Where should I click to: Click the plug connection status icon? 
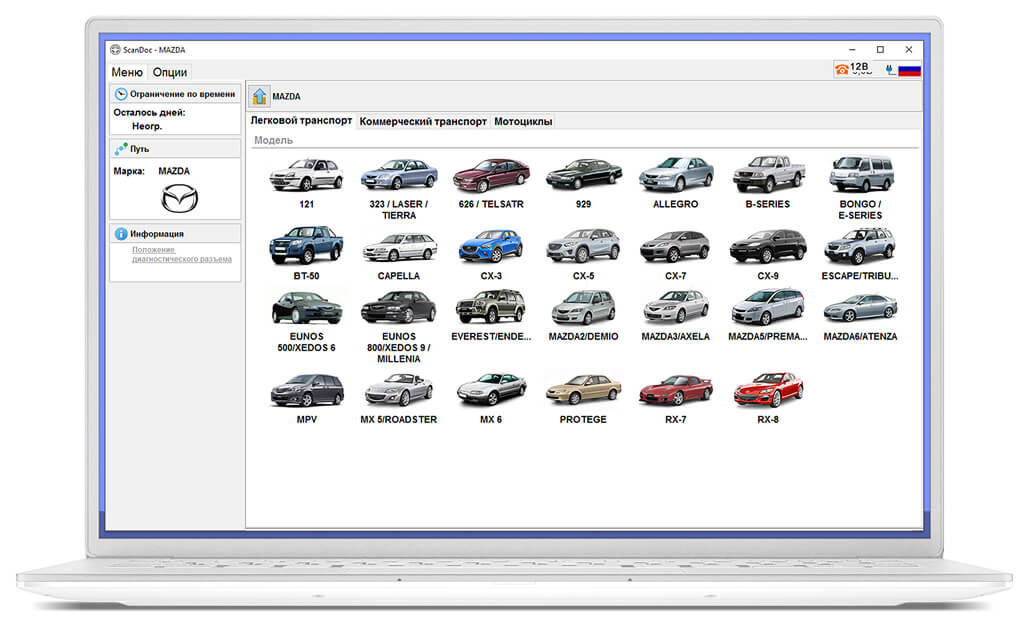tap(889, 69)
